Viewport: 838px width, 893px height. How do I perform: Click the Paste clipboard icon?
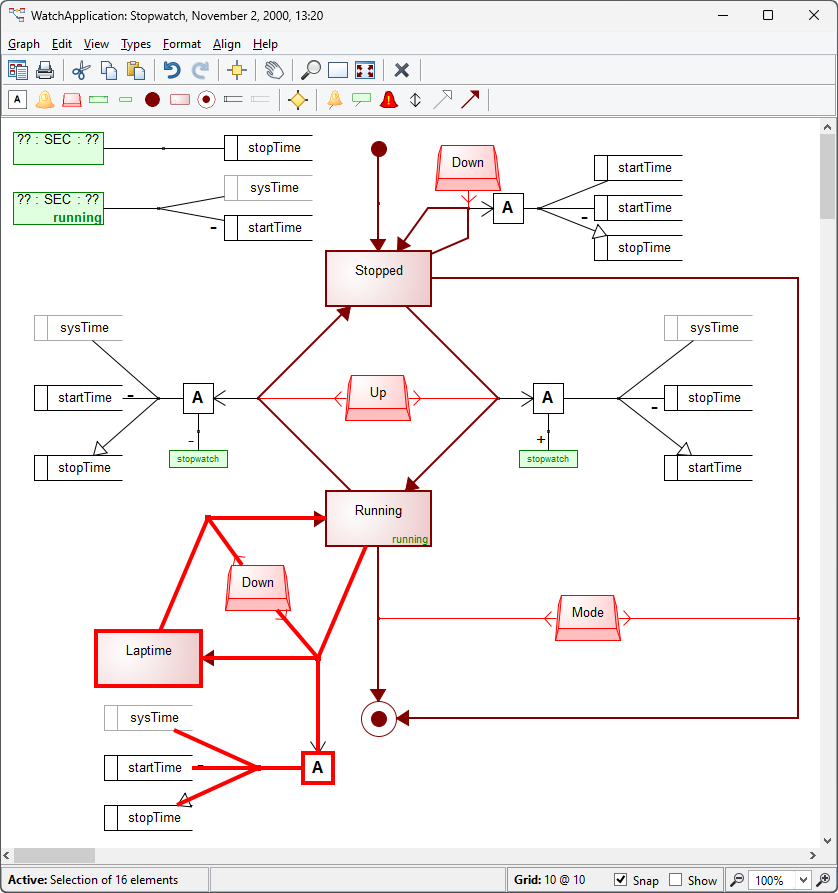coord(137,70)
